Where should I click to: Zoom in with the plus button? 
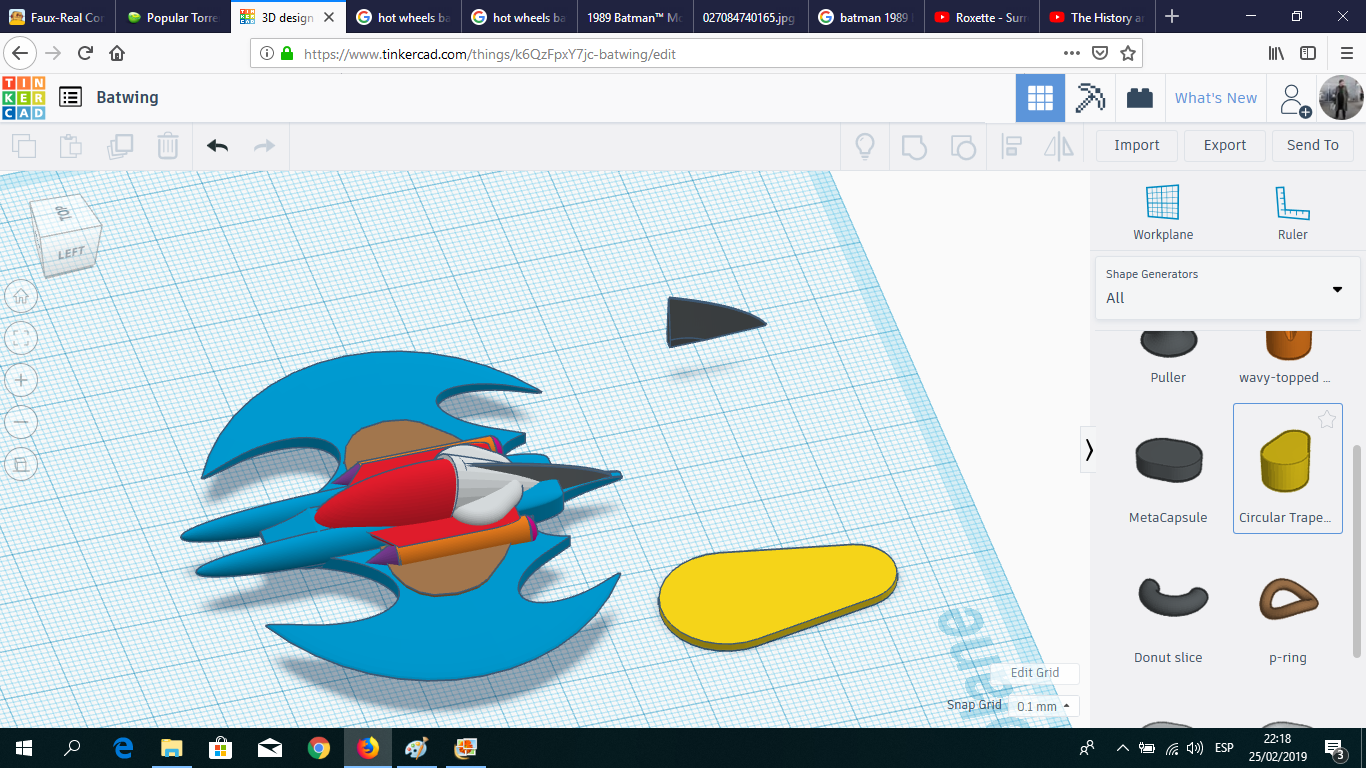tap(21, 380)
